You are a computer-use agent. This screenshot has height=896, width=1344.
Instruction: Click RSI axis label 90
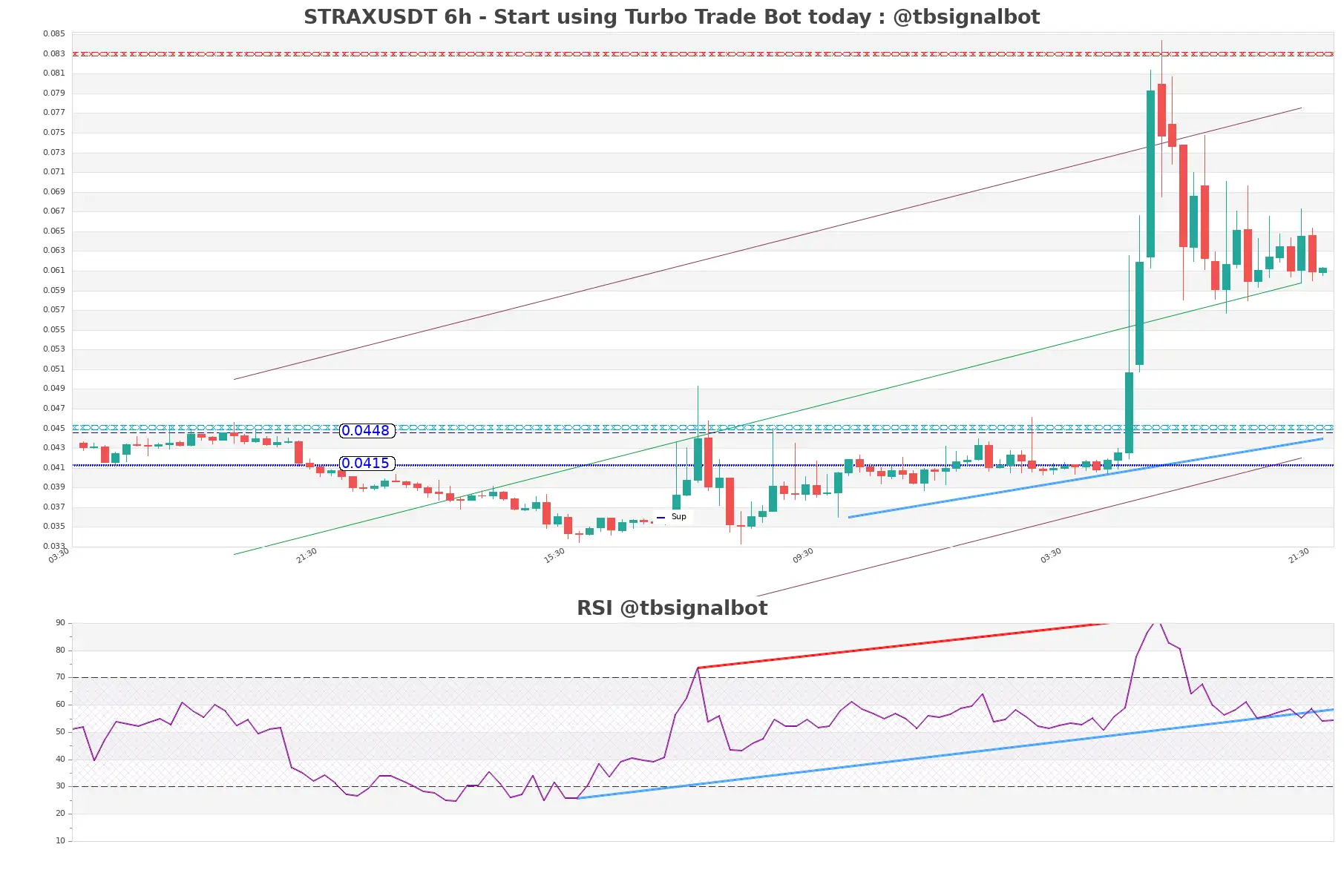[60, 623]
